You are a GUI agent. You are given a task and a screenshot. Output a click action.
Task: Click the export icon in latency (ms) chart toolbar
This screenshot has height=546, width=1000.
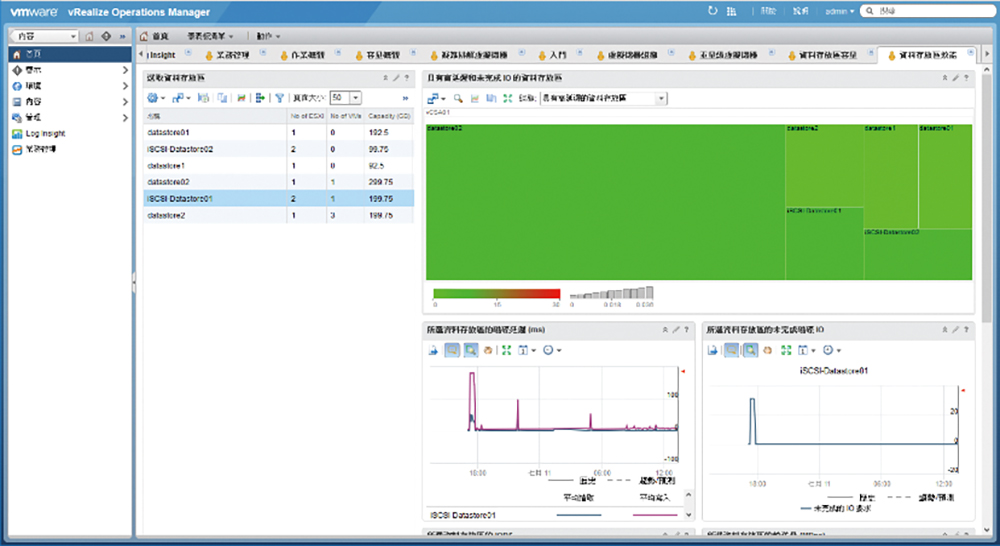(x=434, y=350)
